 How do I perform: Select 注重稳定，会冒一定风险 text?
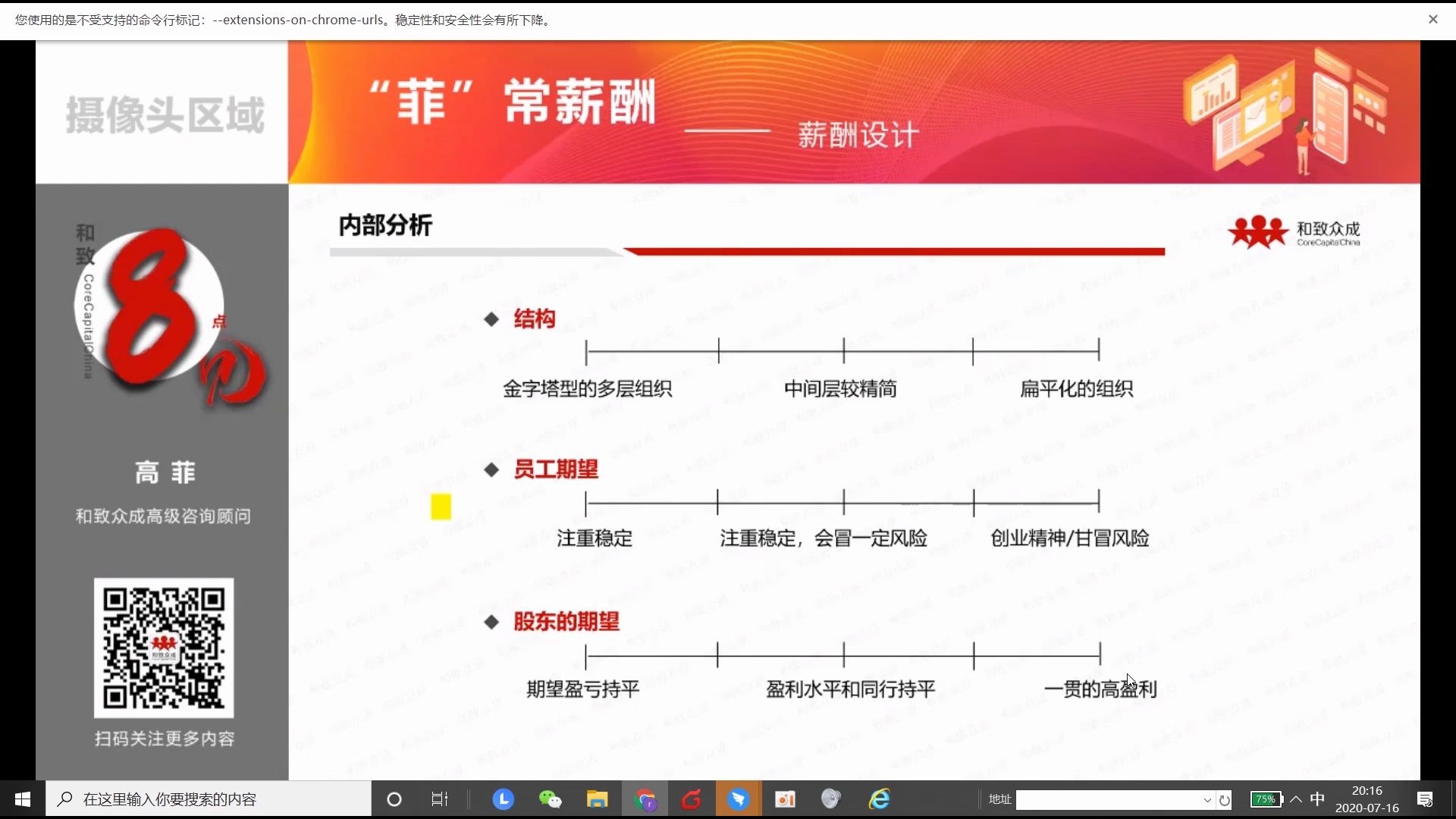[824, 538]
